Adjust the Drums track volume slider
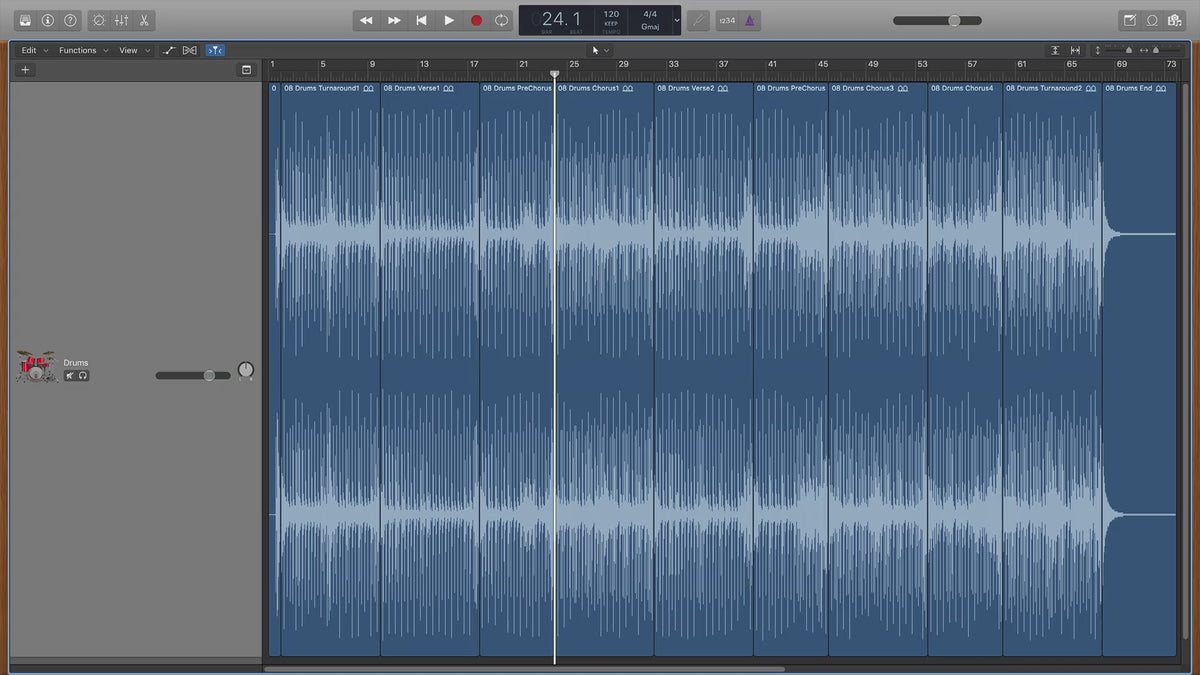 209,375
